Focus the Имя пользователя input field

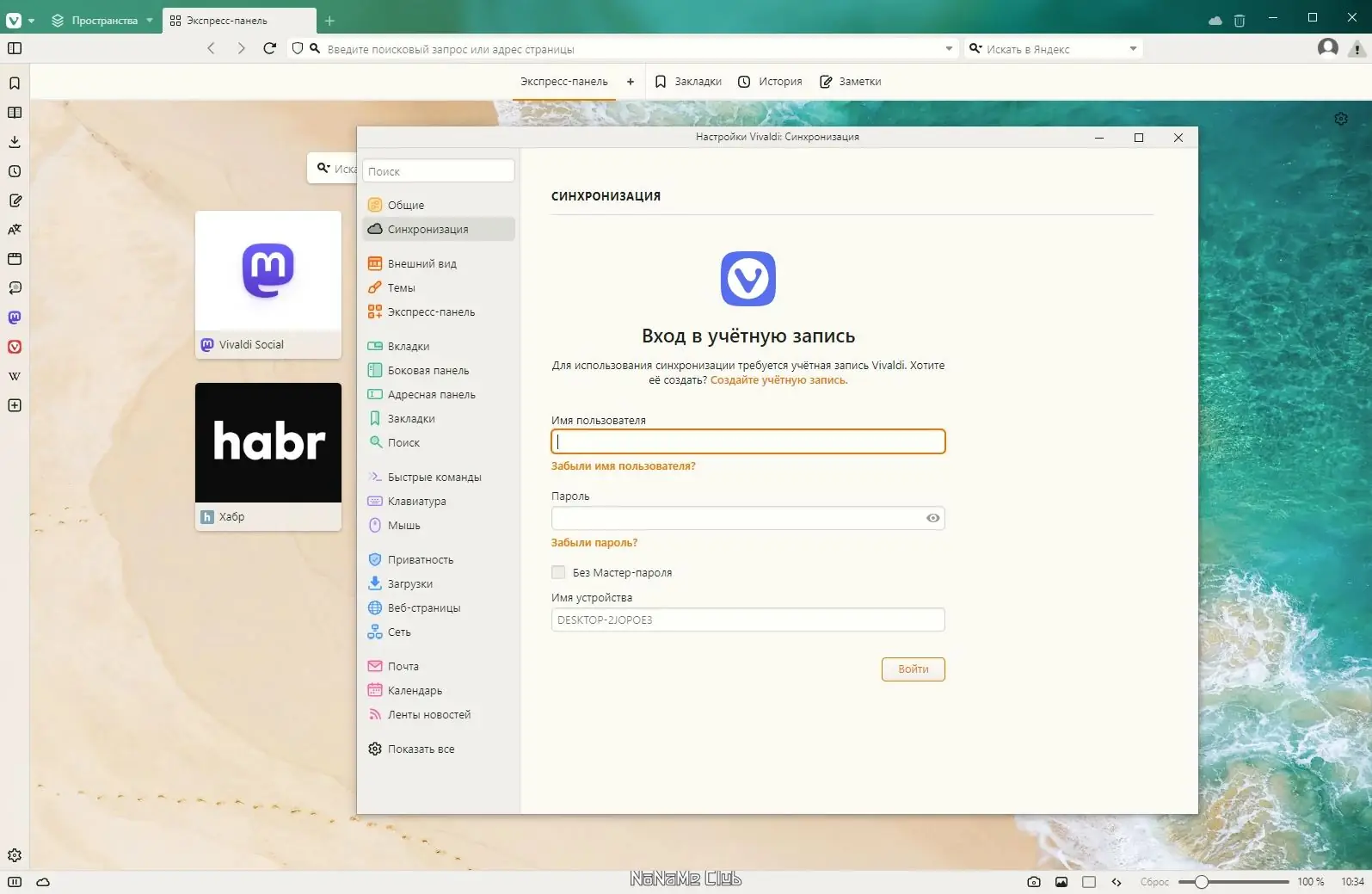click(748, 441)
